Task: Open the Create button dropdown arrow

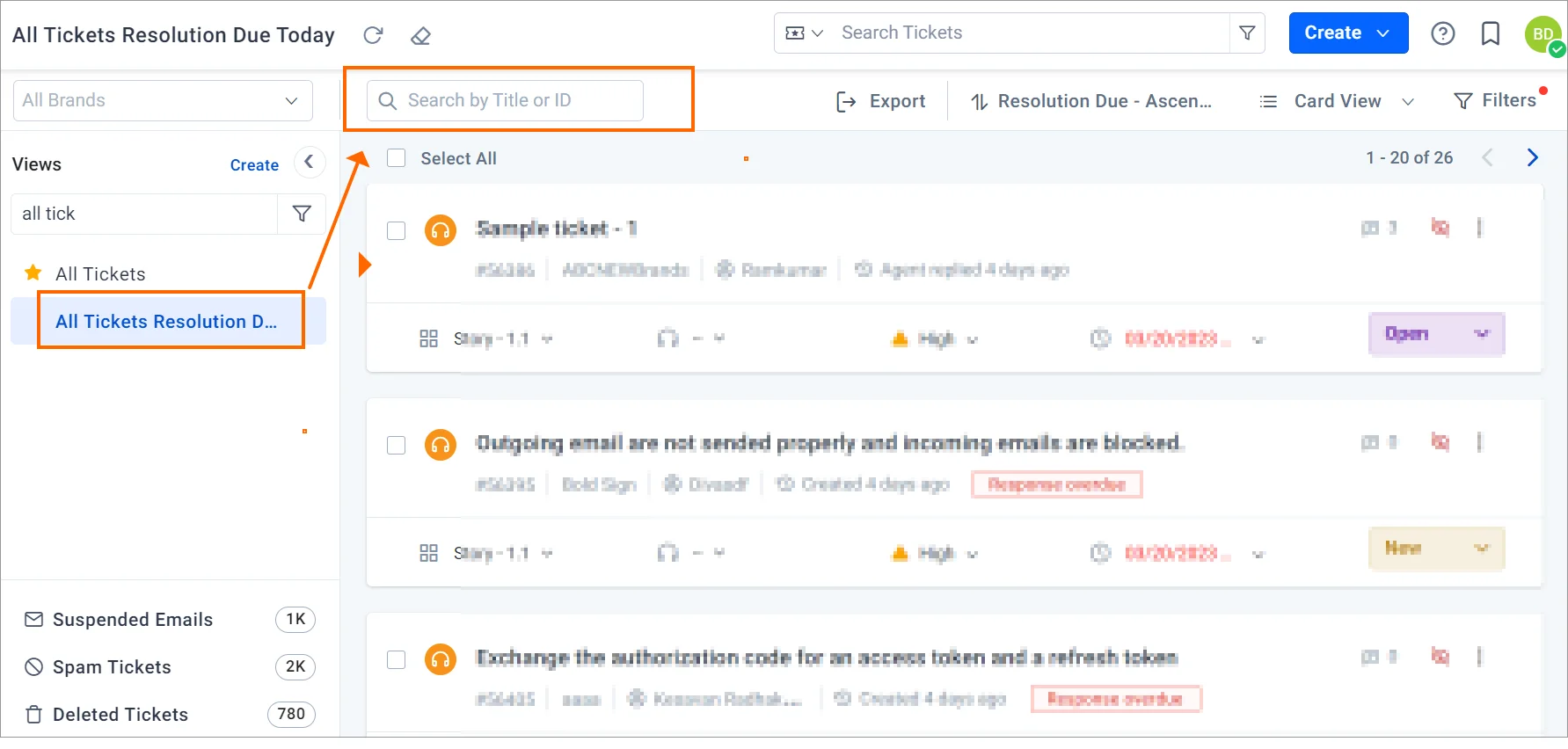Action: click(x=1383, y=33)
